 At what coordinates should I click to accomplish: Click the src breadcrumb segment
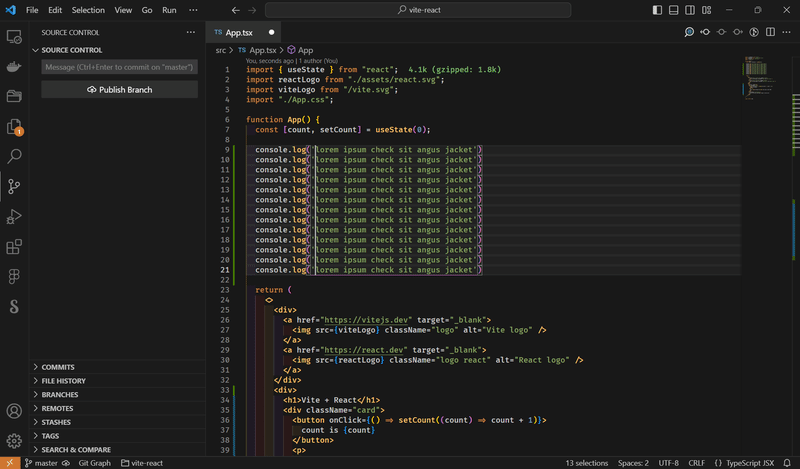coord(220,50)
